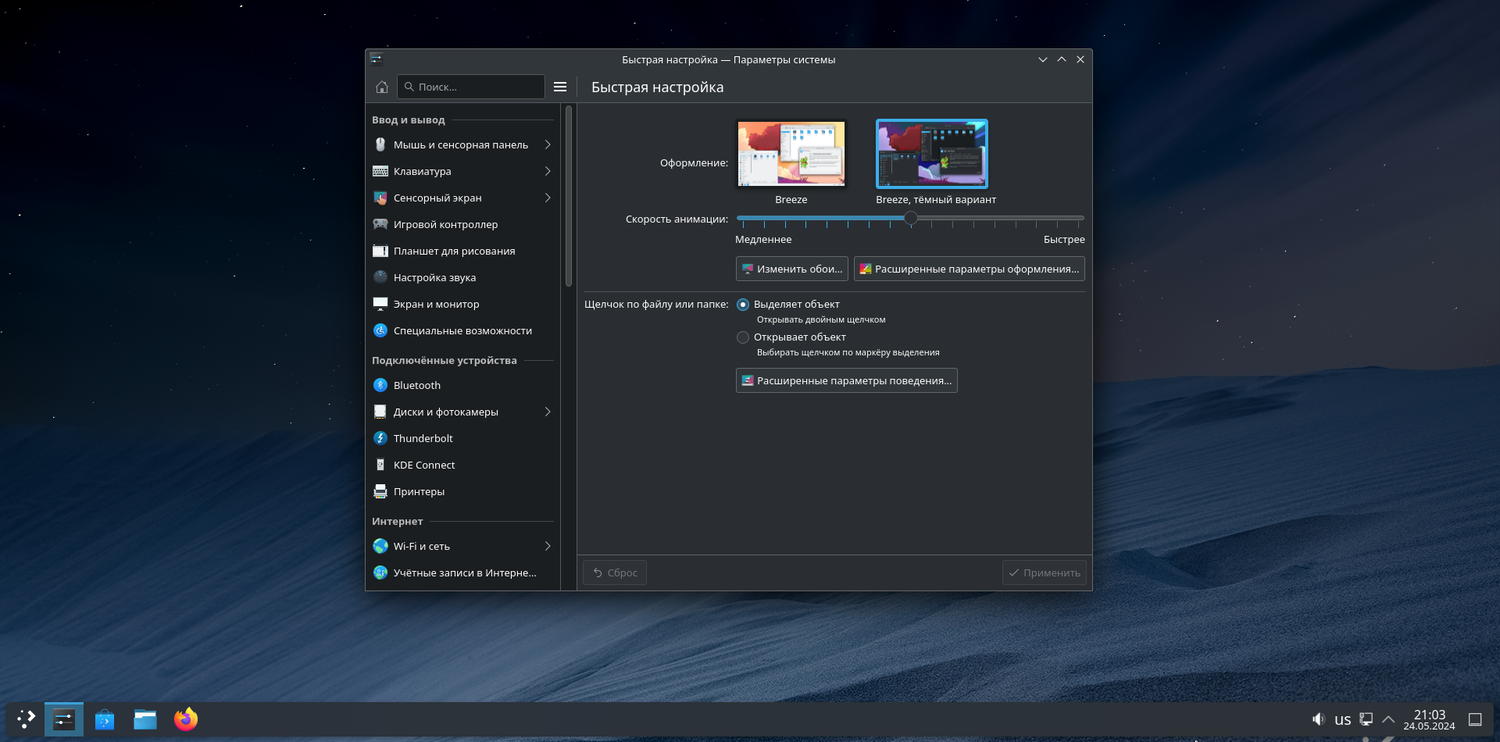Image resolution: width=1500 pixels, height=742 pixels.
Task: Select the Открывает объект radio option
Action: [743, 337]
